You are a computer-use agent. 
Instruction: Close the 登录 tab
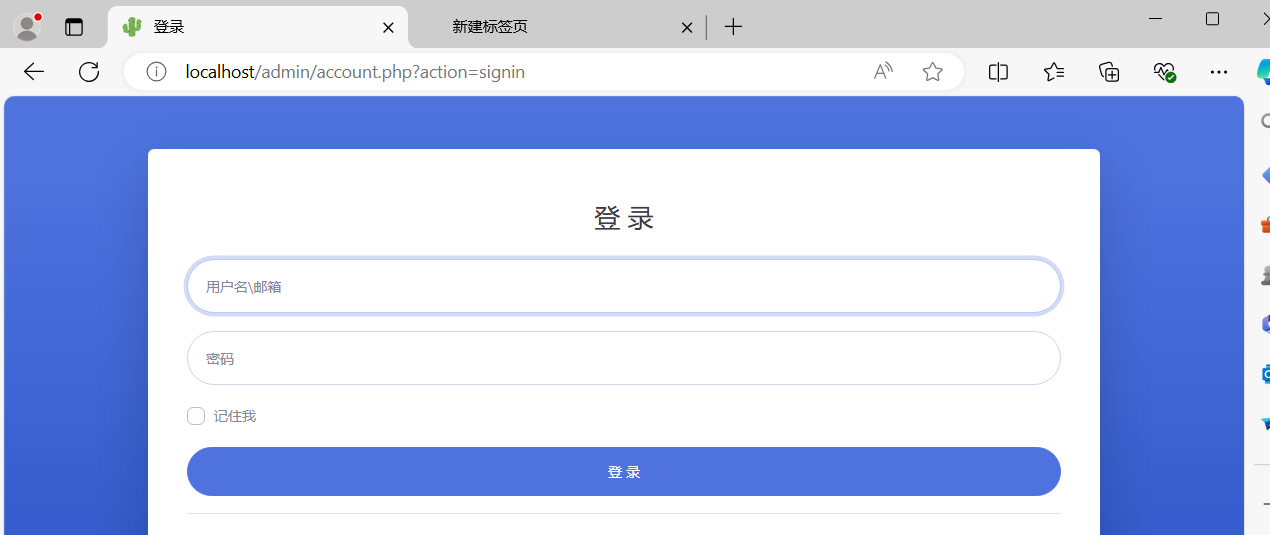pos(388,28)
